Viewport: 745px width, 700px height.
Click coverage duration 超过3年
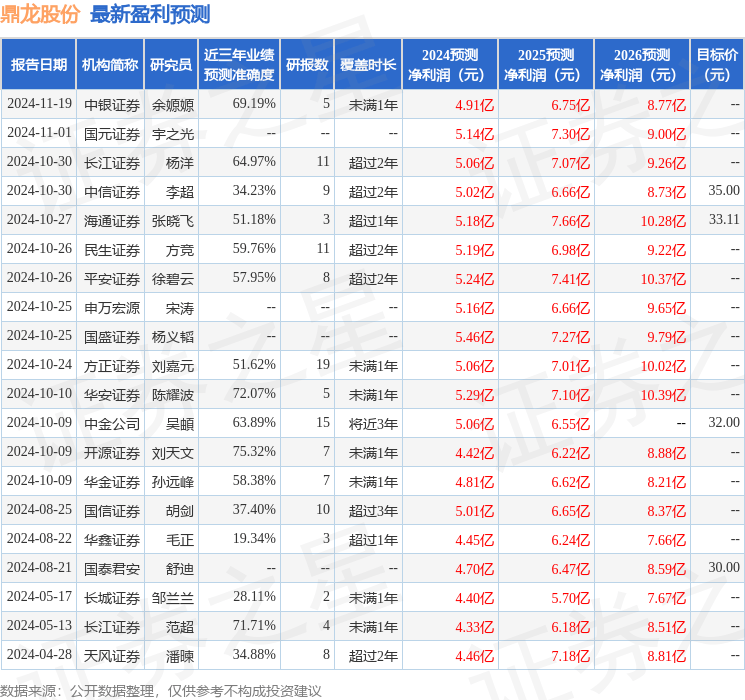(x=373, y=511)
